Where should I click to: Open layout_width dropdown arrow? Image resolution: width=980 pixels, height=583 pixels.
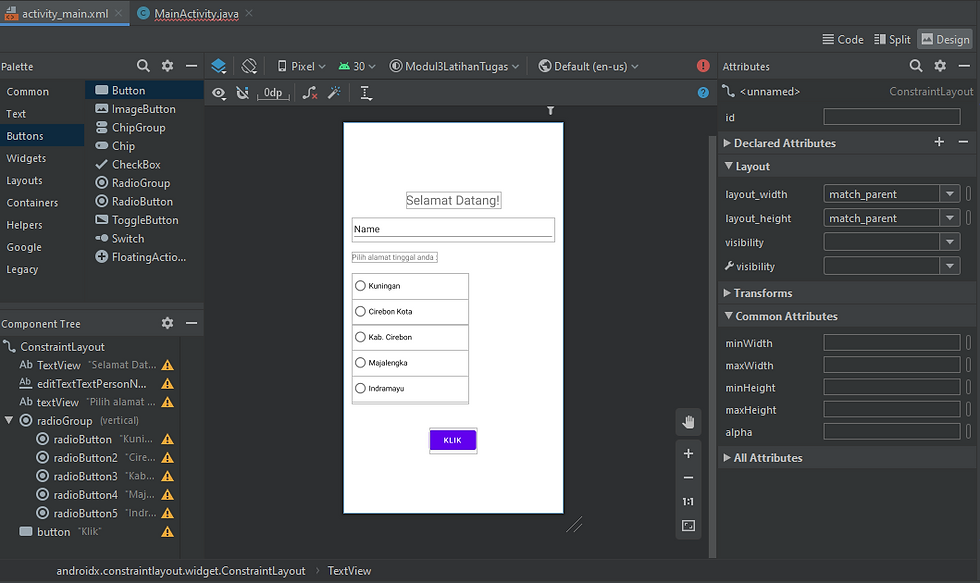pyautogui.click(x=949, y=194)
